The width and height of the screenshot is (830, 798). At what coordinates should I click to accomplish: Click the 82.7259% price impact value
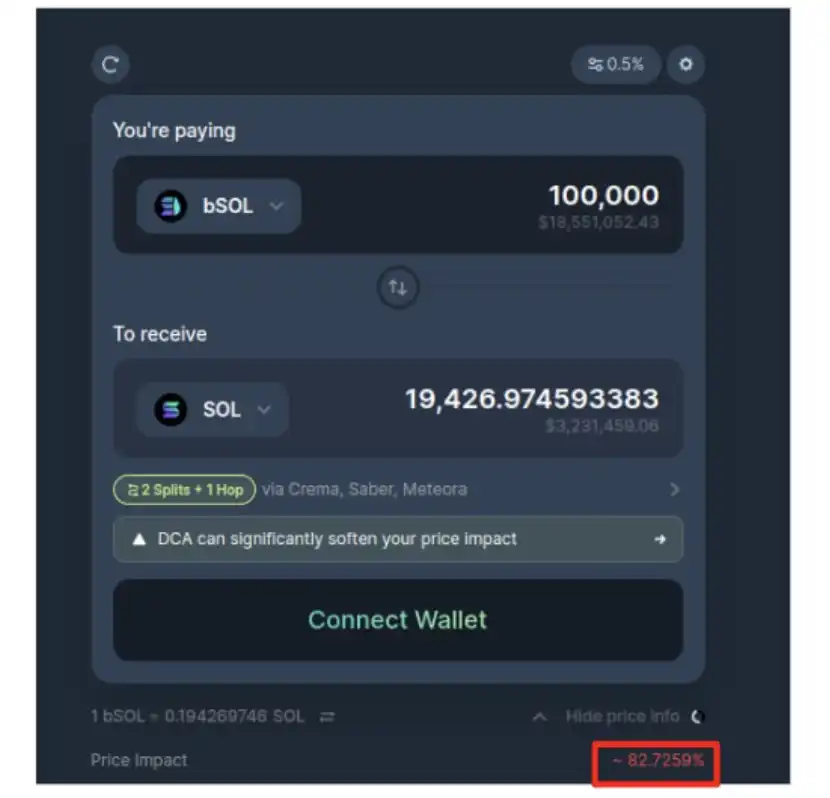point(658,760)
